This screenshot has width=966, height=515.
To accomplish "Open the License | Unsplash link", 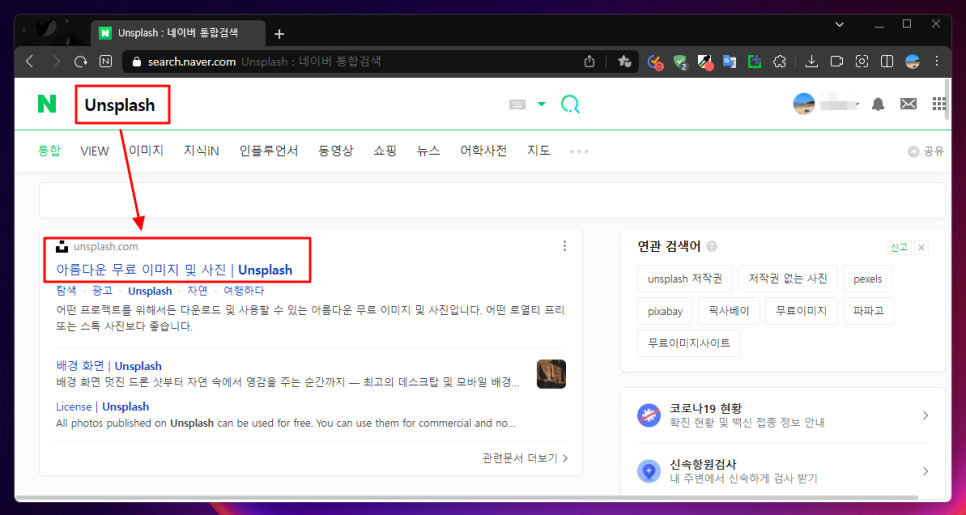I will 102,407.
